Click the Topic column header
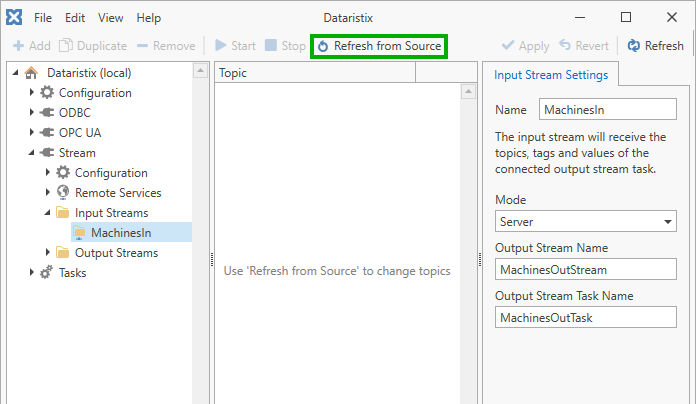 [x=315, y=72]
